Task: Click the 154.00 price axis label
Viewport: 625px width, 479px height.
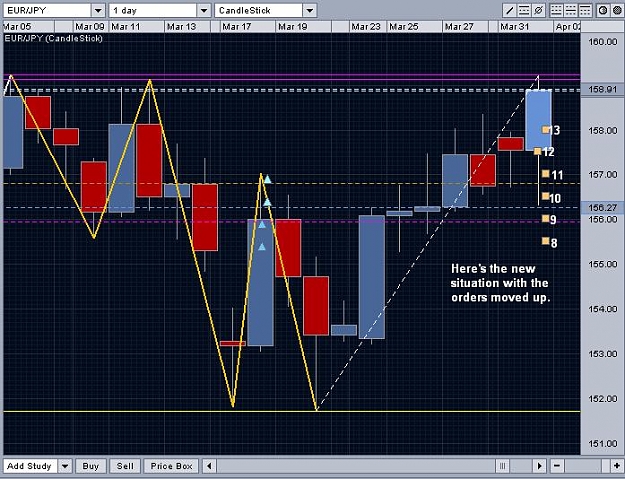Action: [603, 309]
